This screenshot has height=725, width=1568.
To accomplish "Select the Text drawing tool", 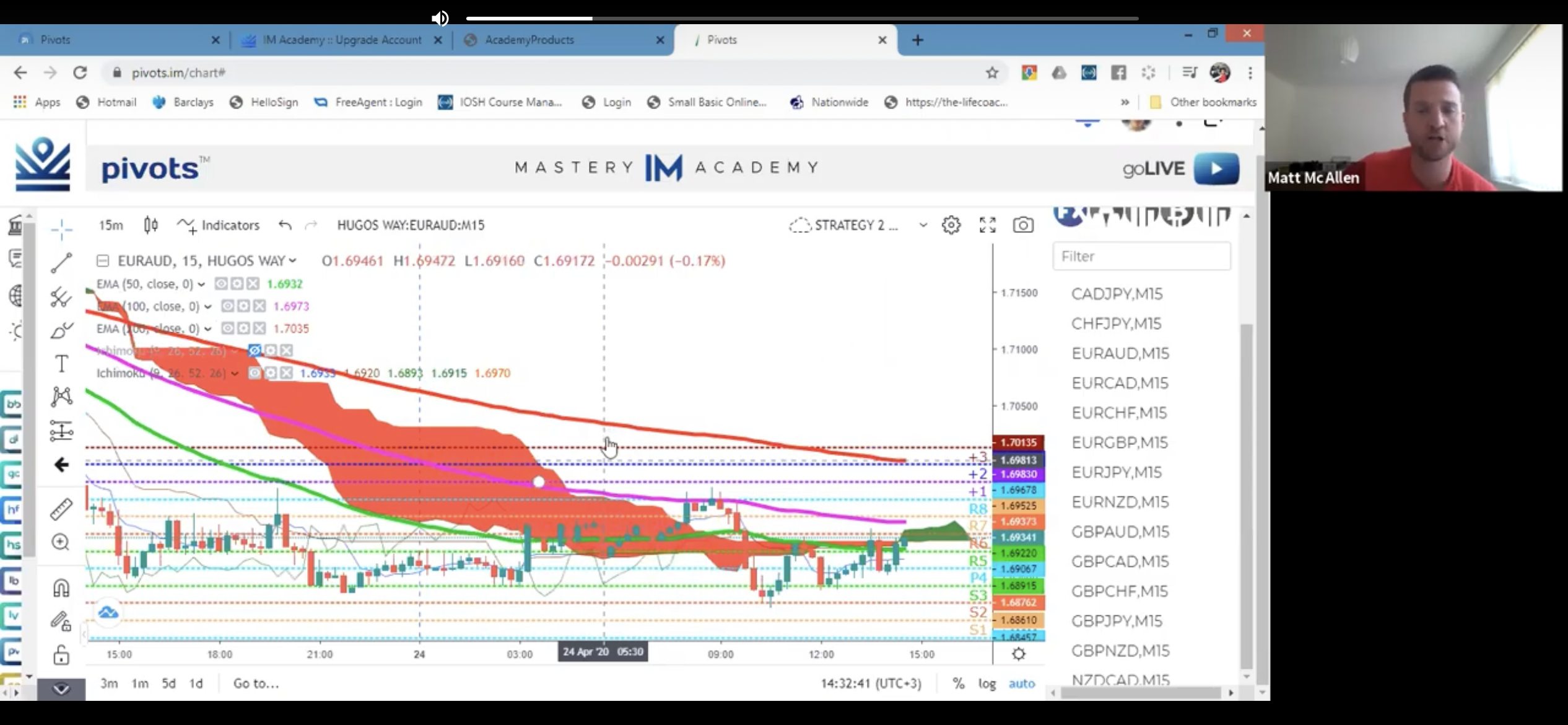I will pos(61,364).
